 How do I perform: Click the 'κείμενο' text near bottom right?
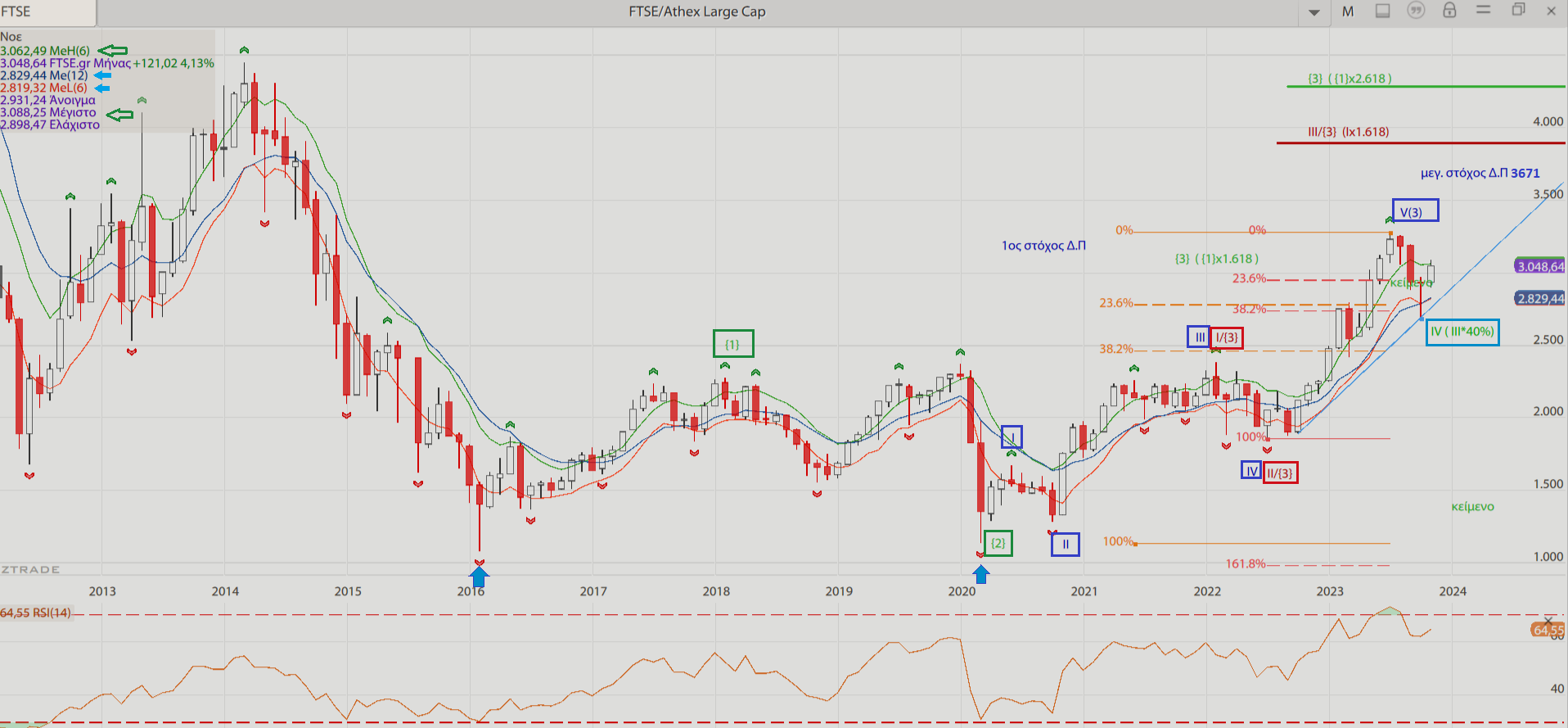tap(1472, 507)
